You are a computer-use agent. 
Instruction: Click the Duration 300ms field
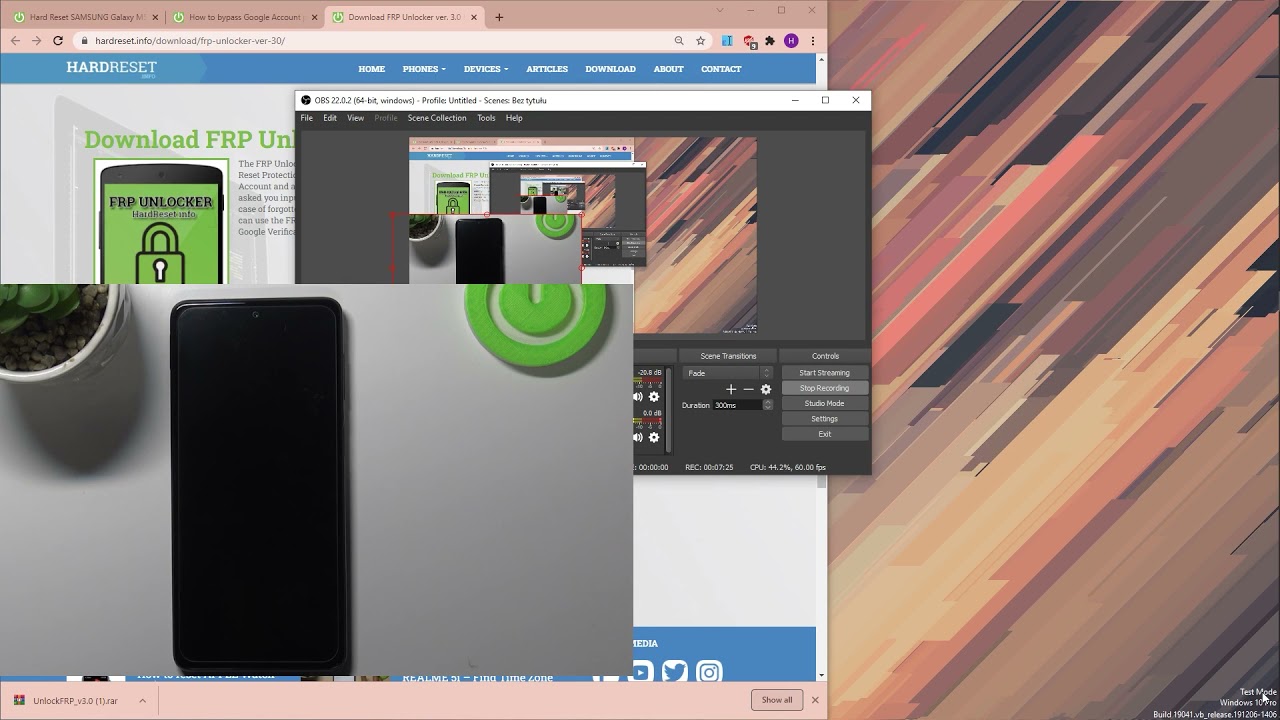pos(737,405)
